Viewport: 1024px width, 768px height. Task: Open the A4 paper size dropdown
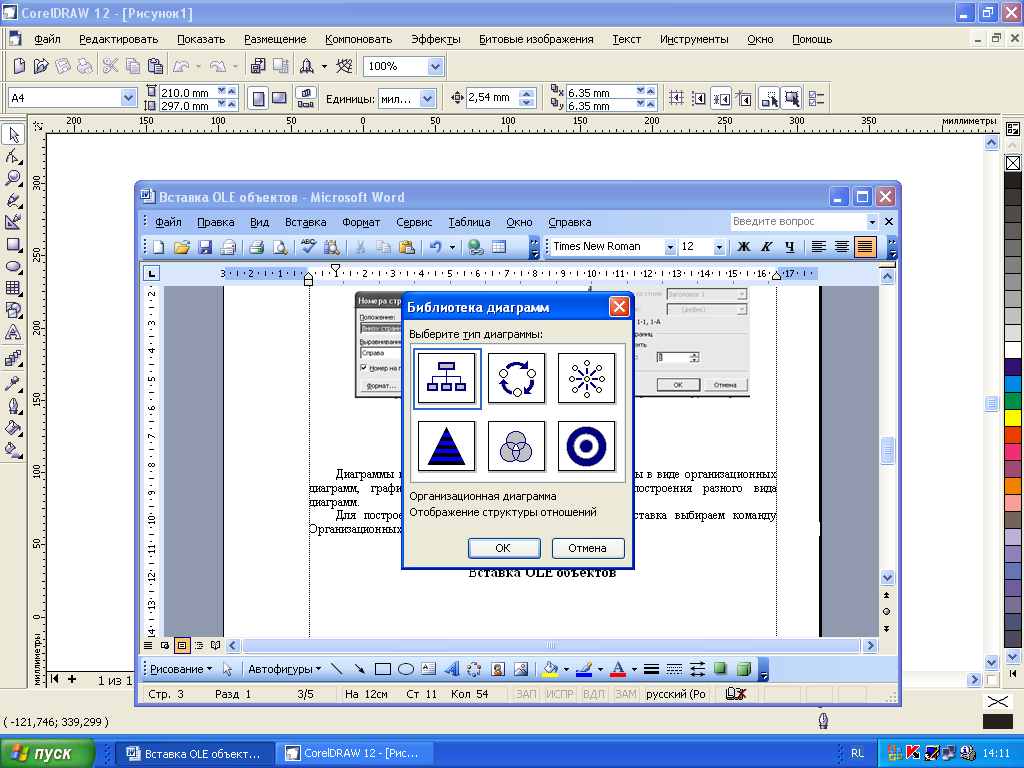(128, 98)
